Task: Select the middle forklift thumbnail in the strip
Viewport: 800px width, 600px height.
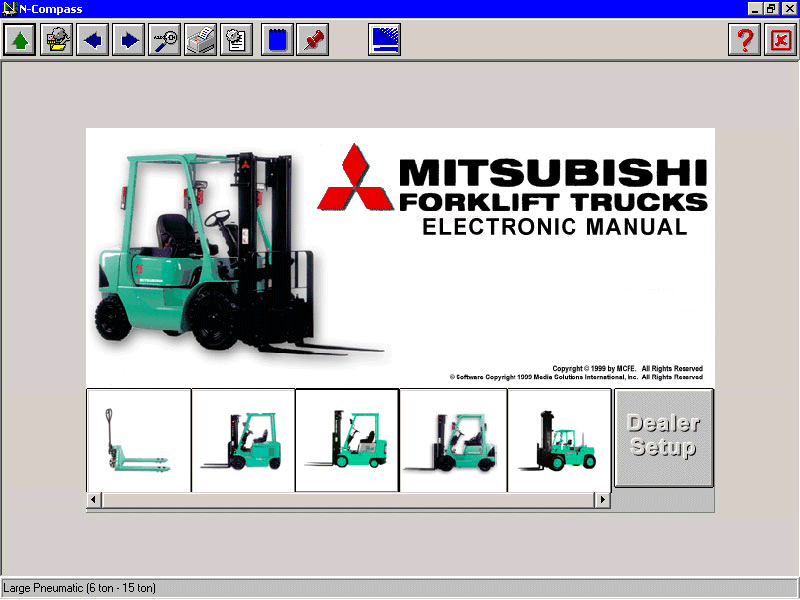Action: pyautogui.click(x=347, y=440)
